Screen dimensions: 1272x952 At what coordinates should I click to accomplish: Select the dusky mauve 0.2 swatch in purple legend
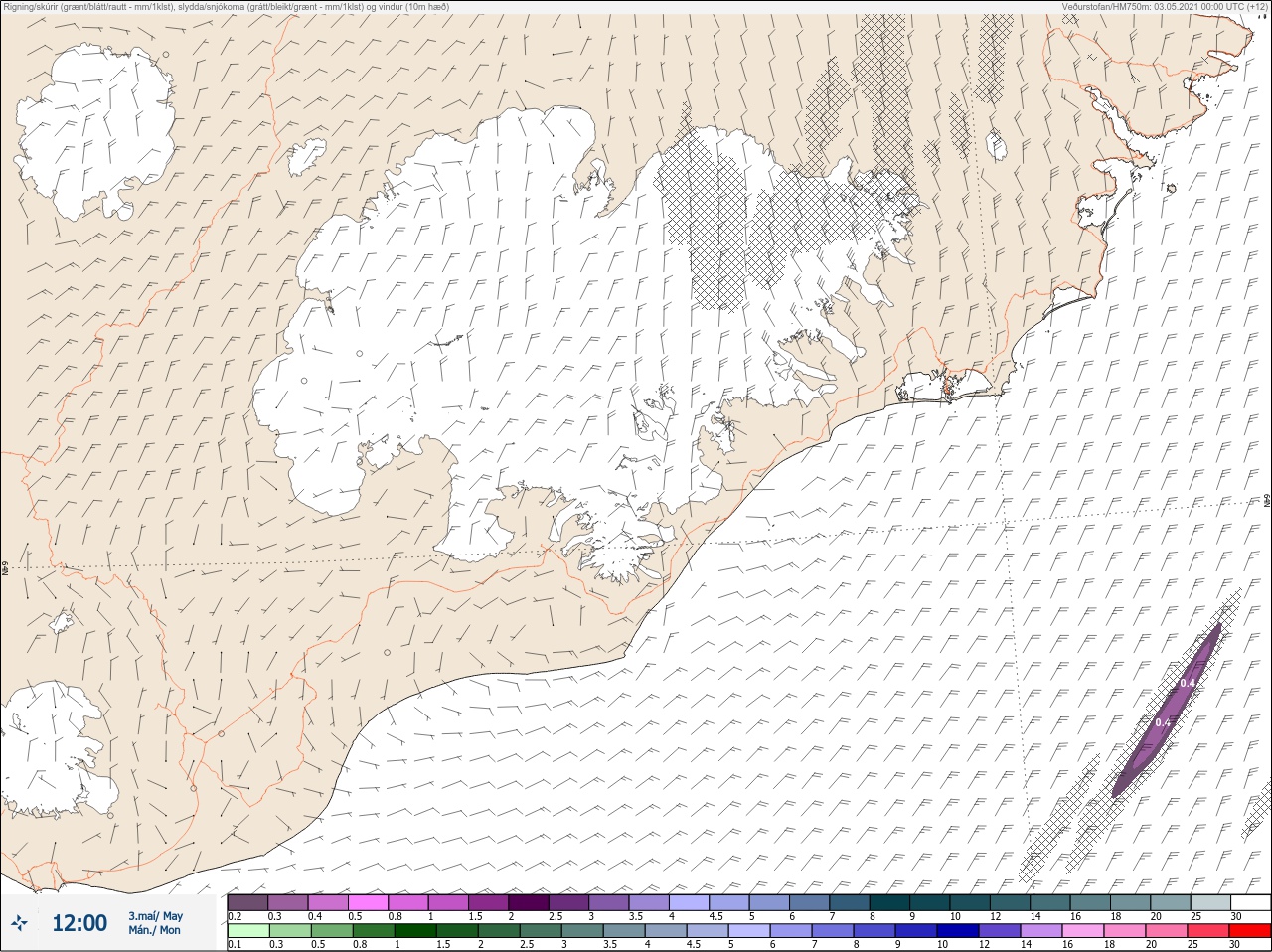(x=247, y=902)
